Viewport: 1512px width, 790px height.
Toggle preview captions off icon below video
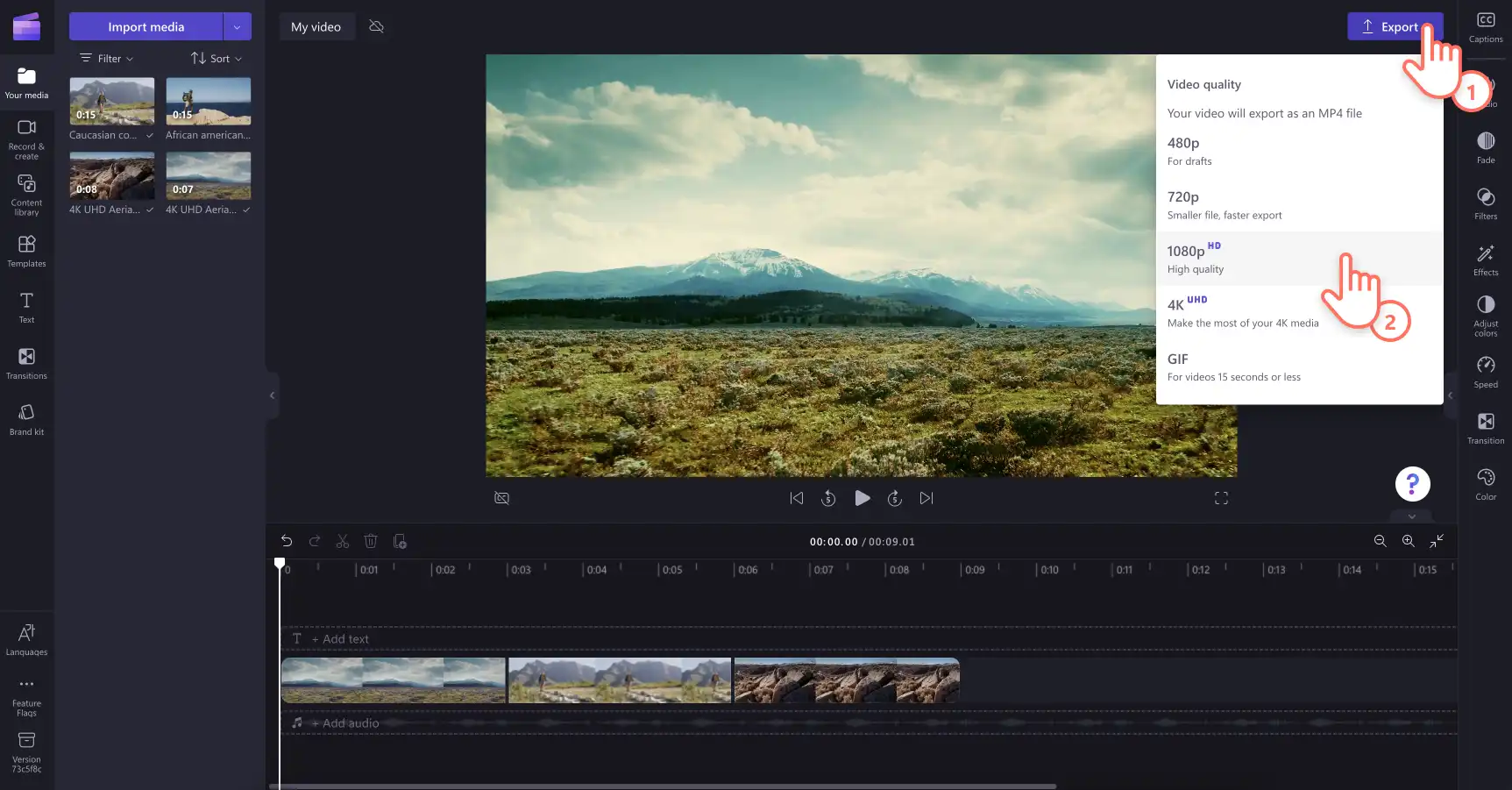point(501,498)
